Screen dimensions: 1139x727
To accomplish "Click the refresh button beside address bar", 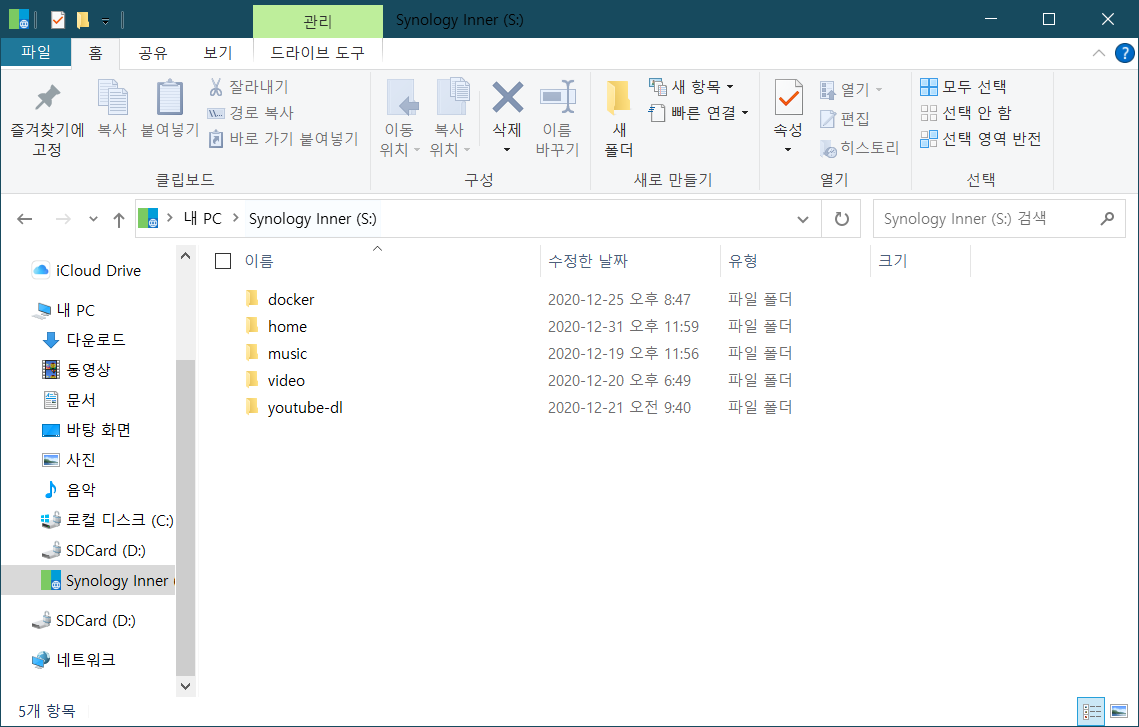I will click(x=841, y=219).
